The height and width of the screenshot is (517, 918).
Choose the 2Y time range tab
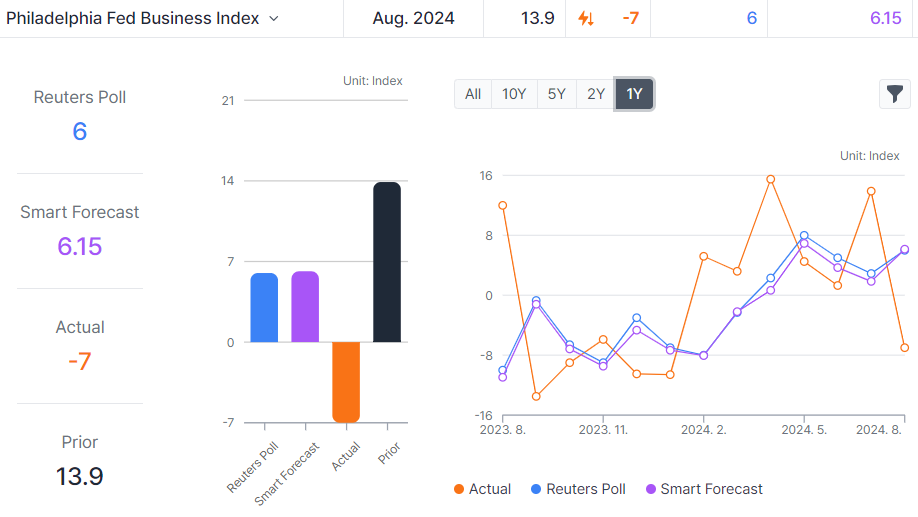[x=596, y=94]
